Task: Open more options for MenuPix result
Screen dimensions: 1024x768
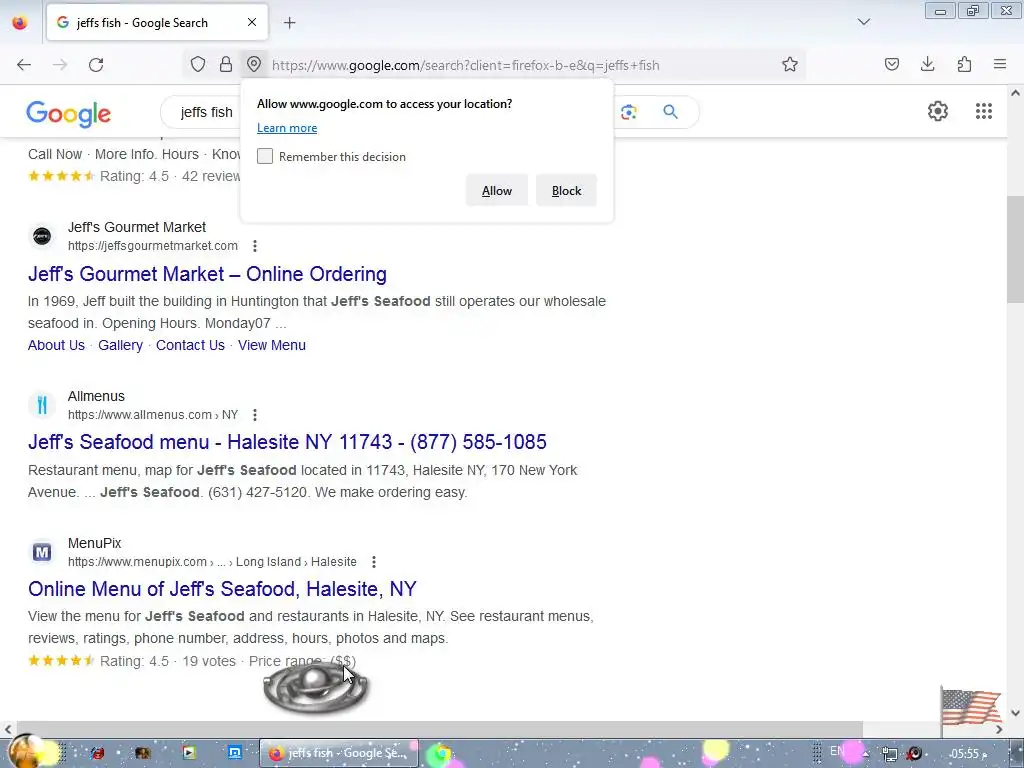Action: tap(374, 562)
